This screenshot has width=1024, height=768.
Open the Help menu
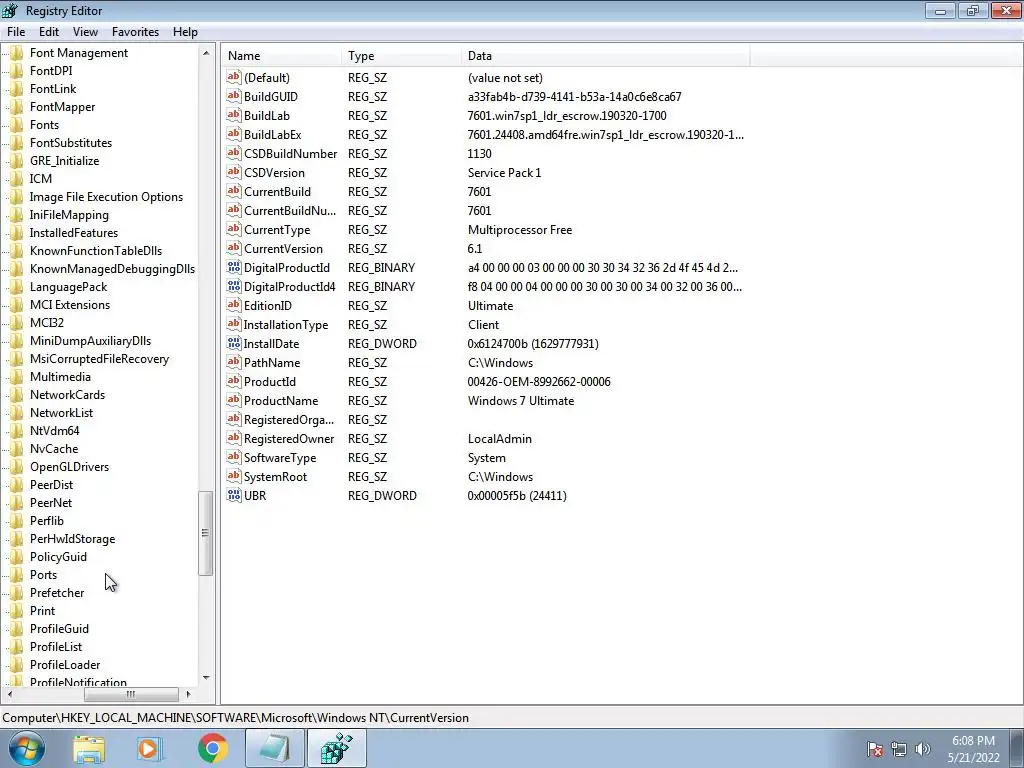click(x=185, y=31)
